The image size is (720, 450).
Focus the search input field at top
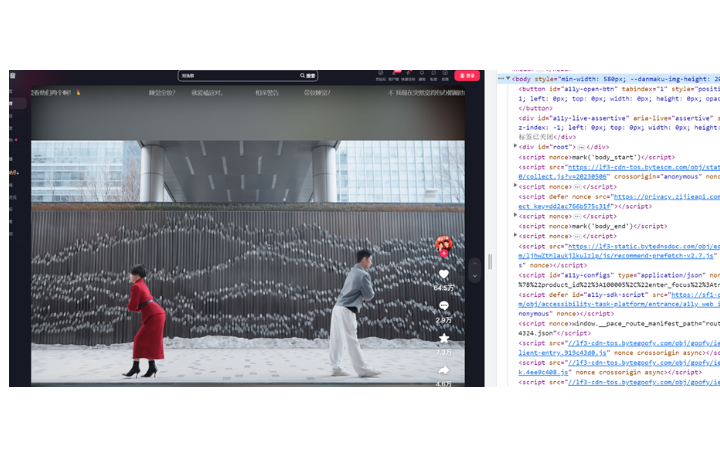coord(239,76)
